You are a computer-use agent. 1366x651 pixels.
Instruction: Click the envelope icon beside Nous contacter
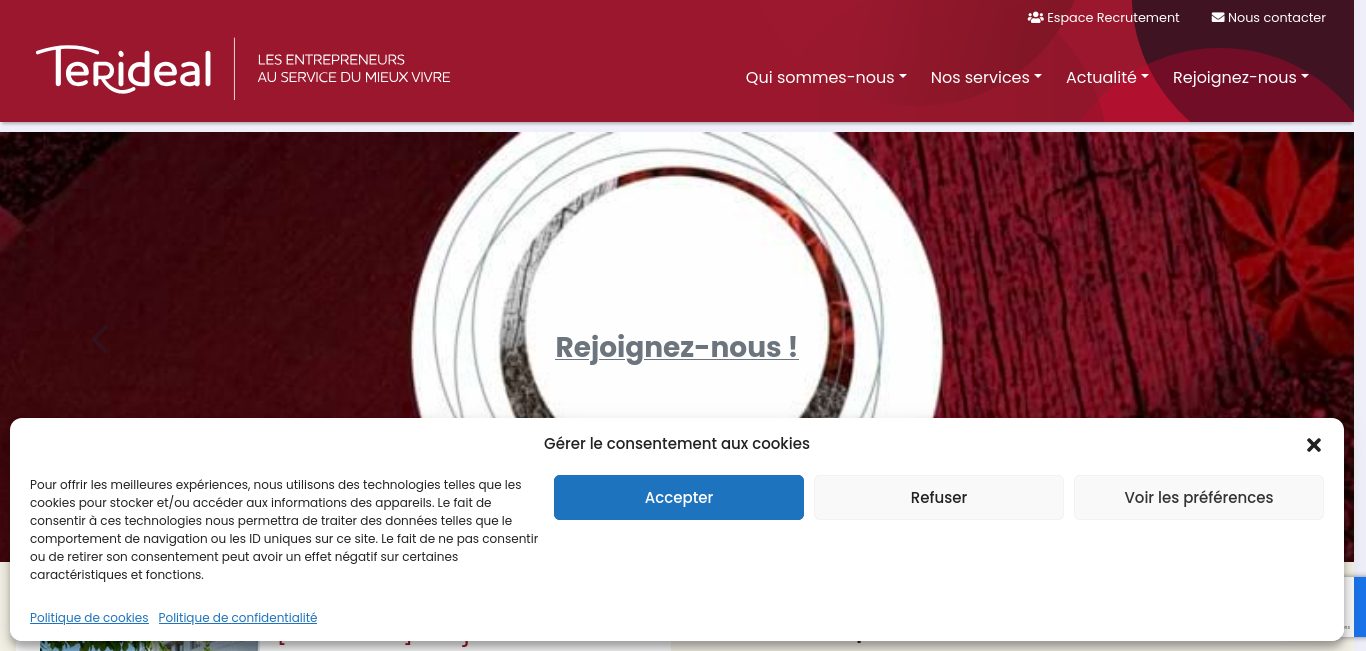[1218, 18]
